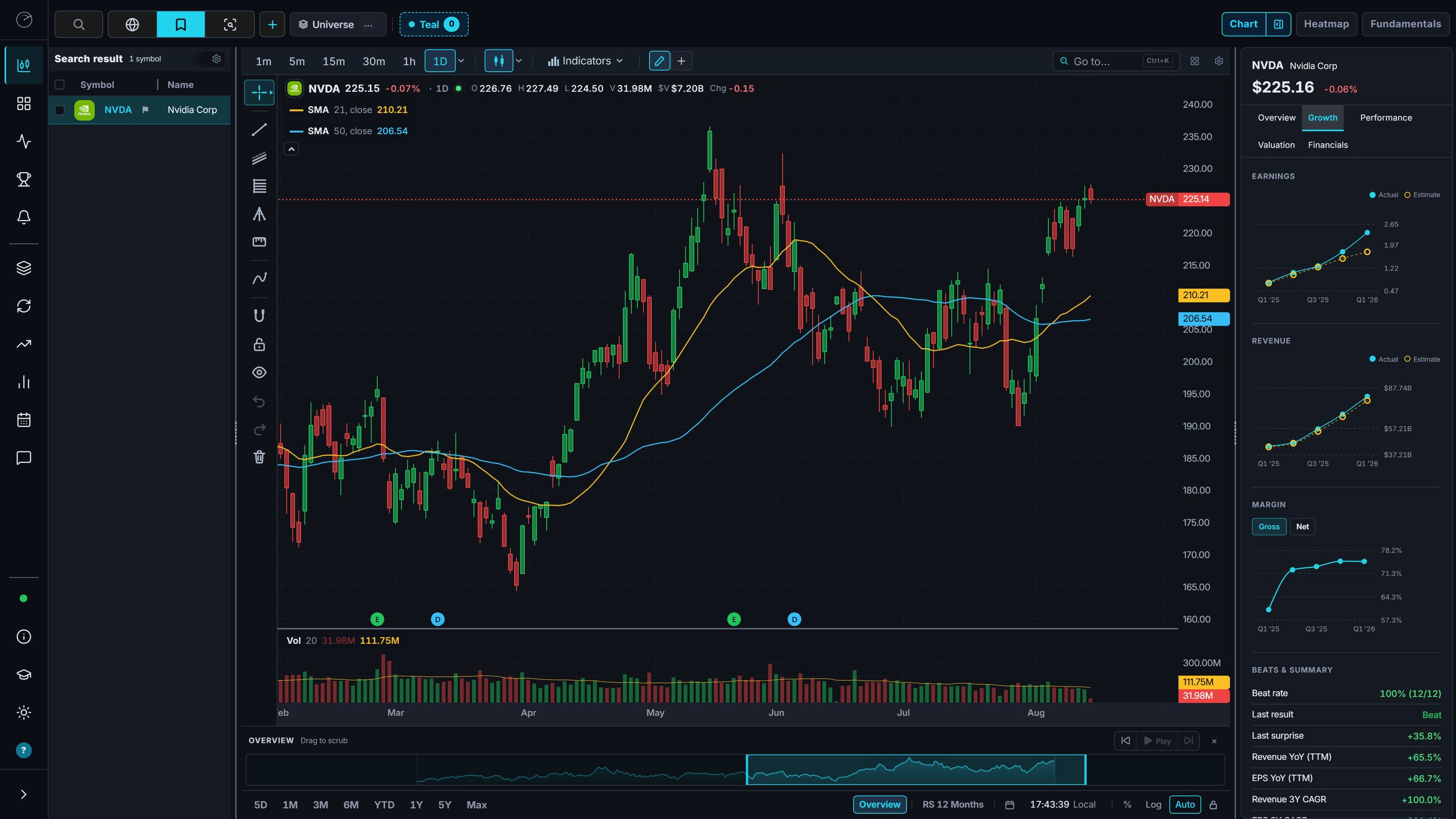Open the trophy leaders sidebar icon
This screenshot has width=1456, height=819.
coord(24,179)
